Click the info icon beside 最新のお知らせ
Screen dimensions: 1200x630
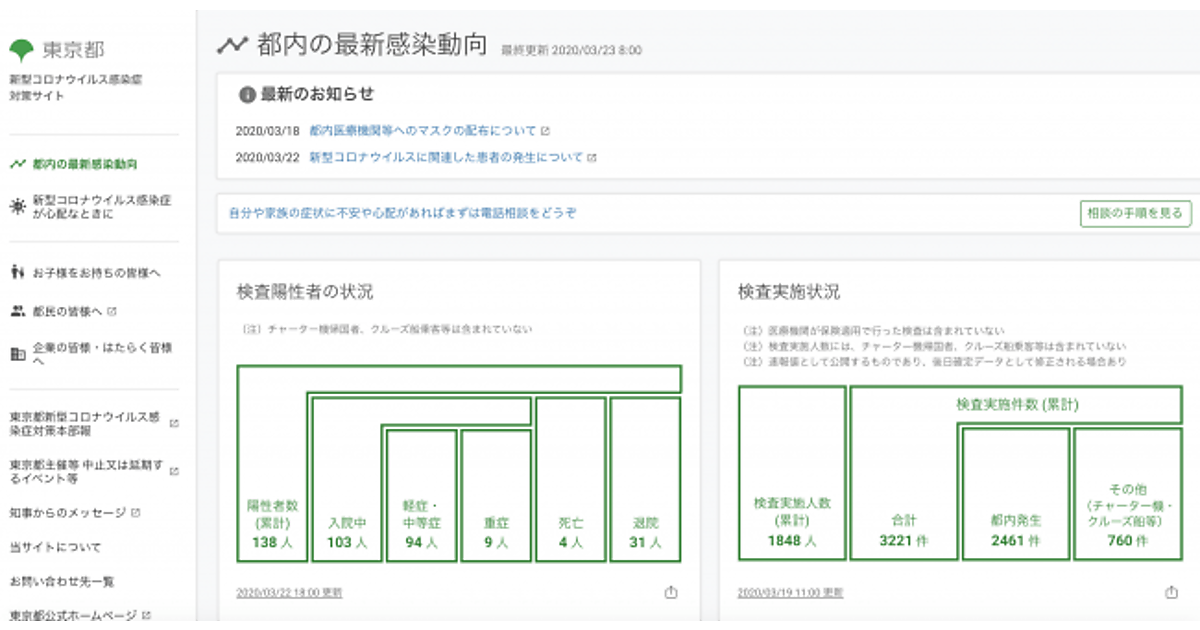tap(246, 95)
